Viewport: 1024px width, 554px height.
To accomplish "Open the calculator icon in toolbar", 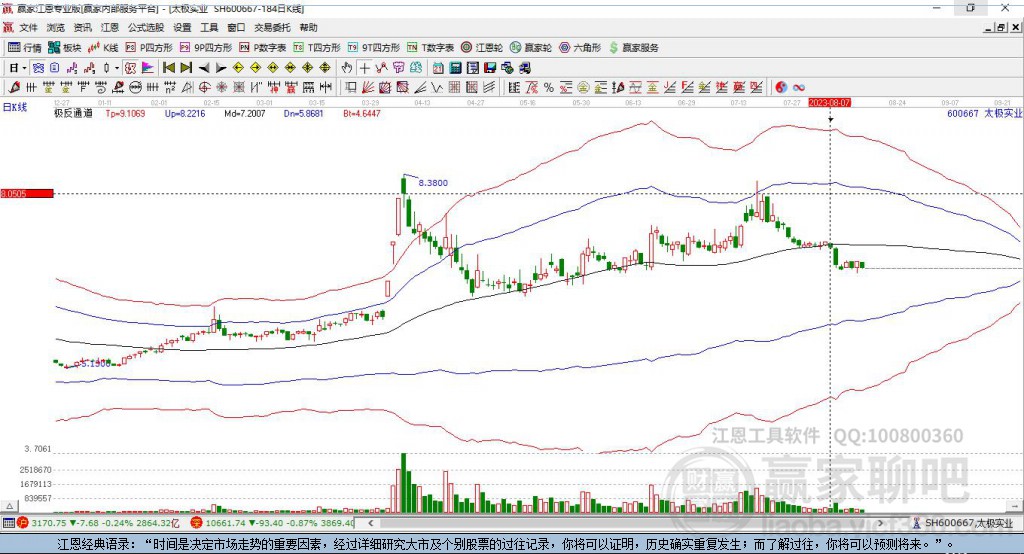I will (x=455, y=68).
